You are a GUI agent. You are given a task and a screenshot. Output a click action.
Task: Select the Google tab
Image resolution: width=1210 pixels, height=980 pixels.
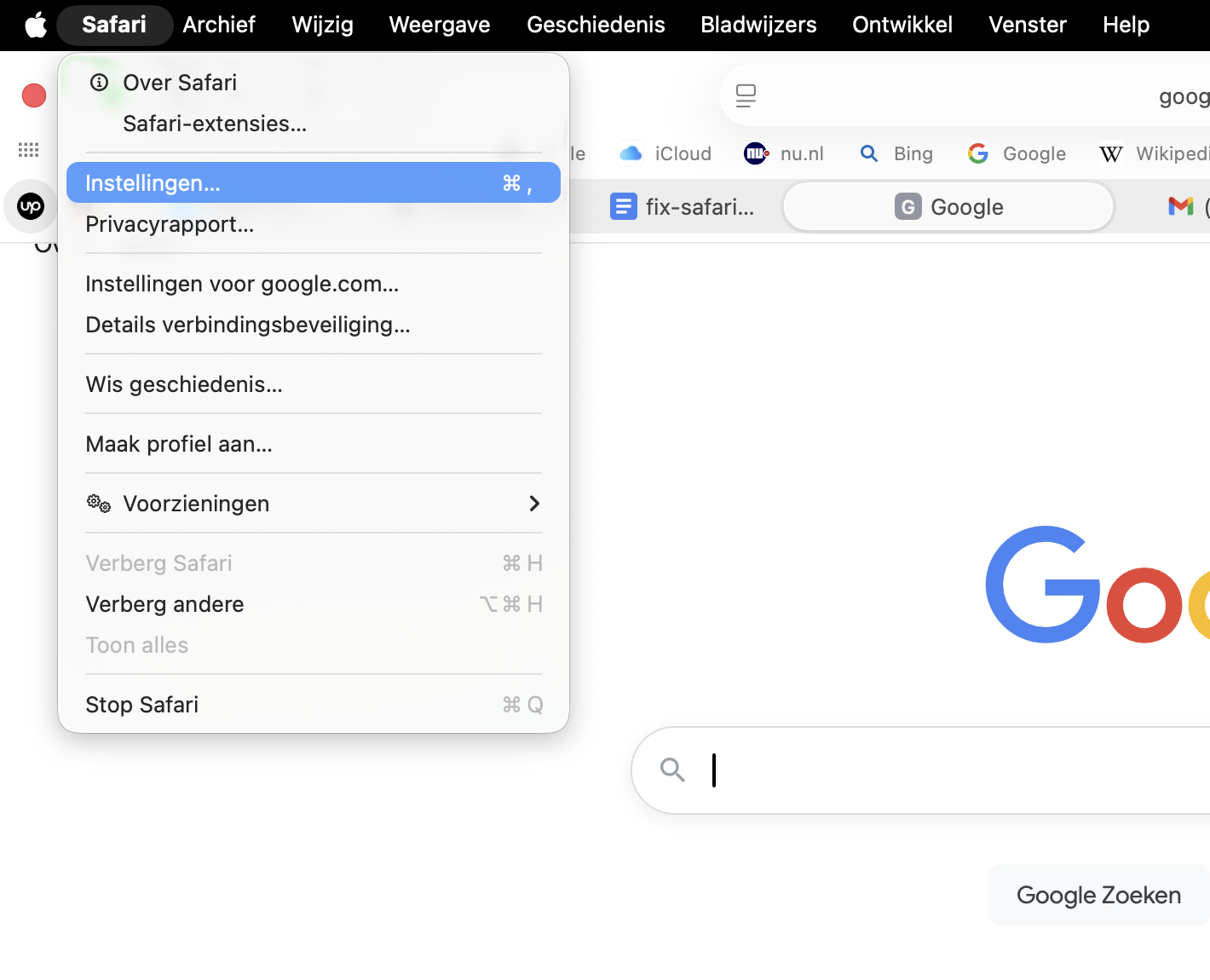(948, 206)
